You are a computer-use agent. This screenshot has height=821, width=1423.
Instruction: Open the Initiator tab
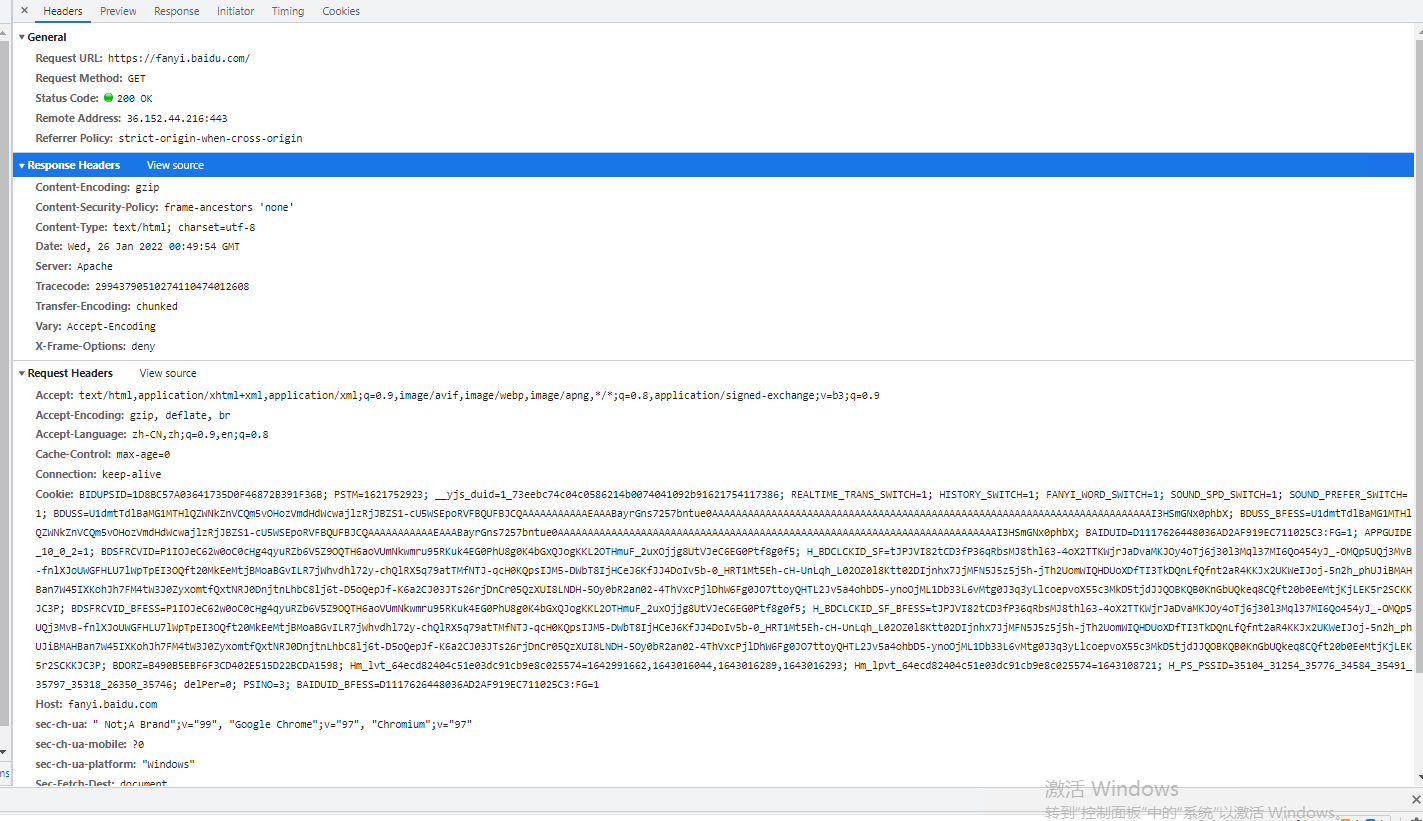[x=235, y=11]
